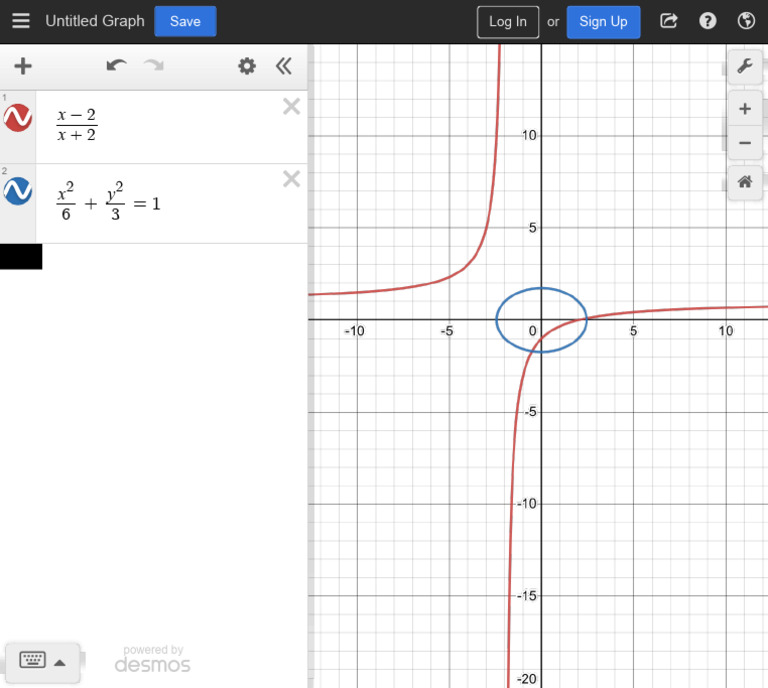Screen dimensions: 768x688
Task: Toggle visibility of the blue ellipse
Action: (18, 191)
